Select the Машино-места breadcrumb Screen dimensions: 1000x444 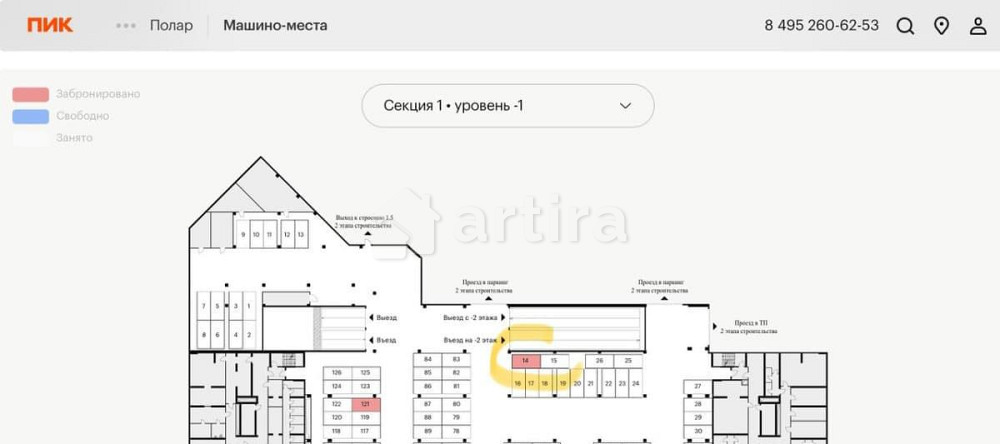coord(275,26)
